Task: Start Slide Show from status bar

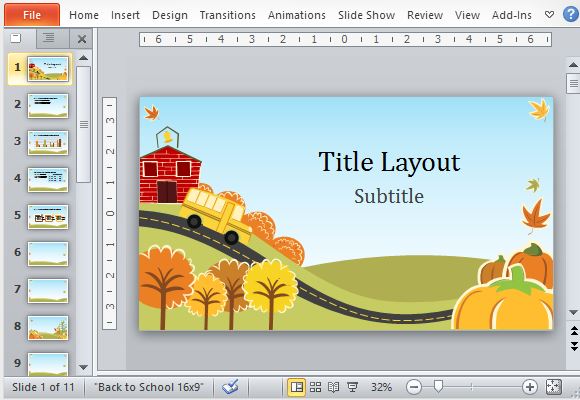Action: point(352,387)
